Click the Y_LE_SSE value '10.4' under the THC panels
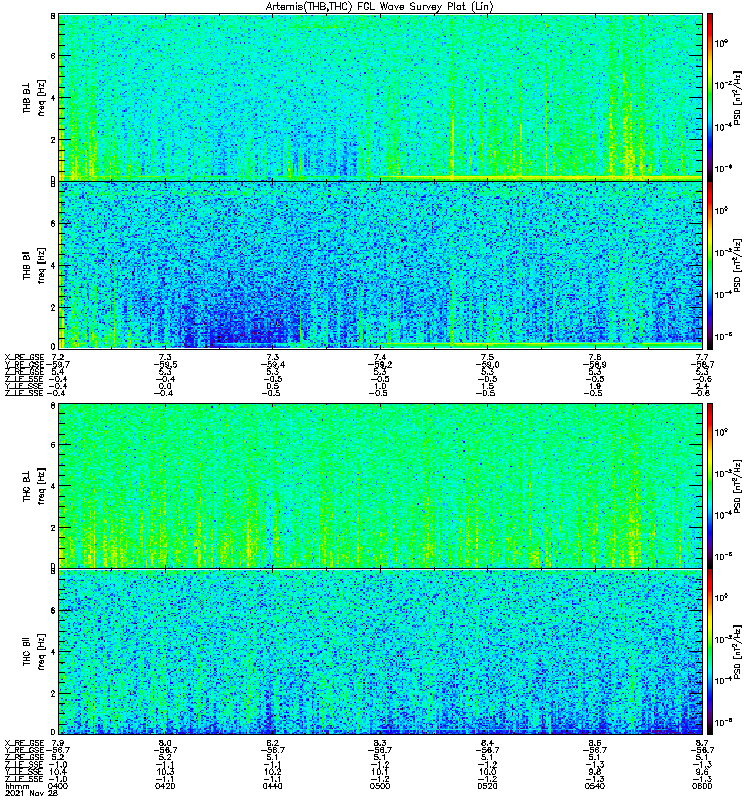The image size is (750, 800). click(58, 772)
